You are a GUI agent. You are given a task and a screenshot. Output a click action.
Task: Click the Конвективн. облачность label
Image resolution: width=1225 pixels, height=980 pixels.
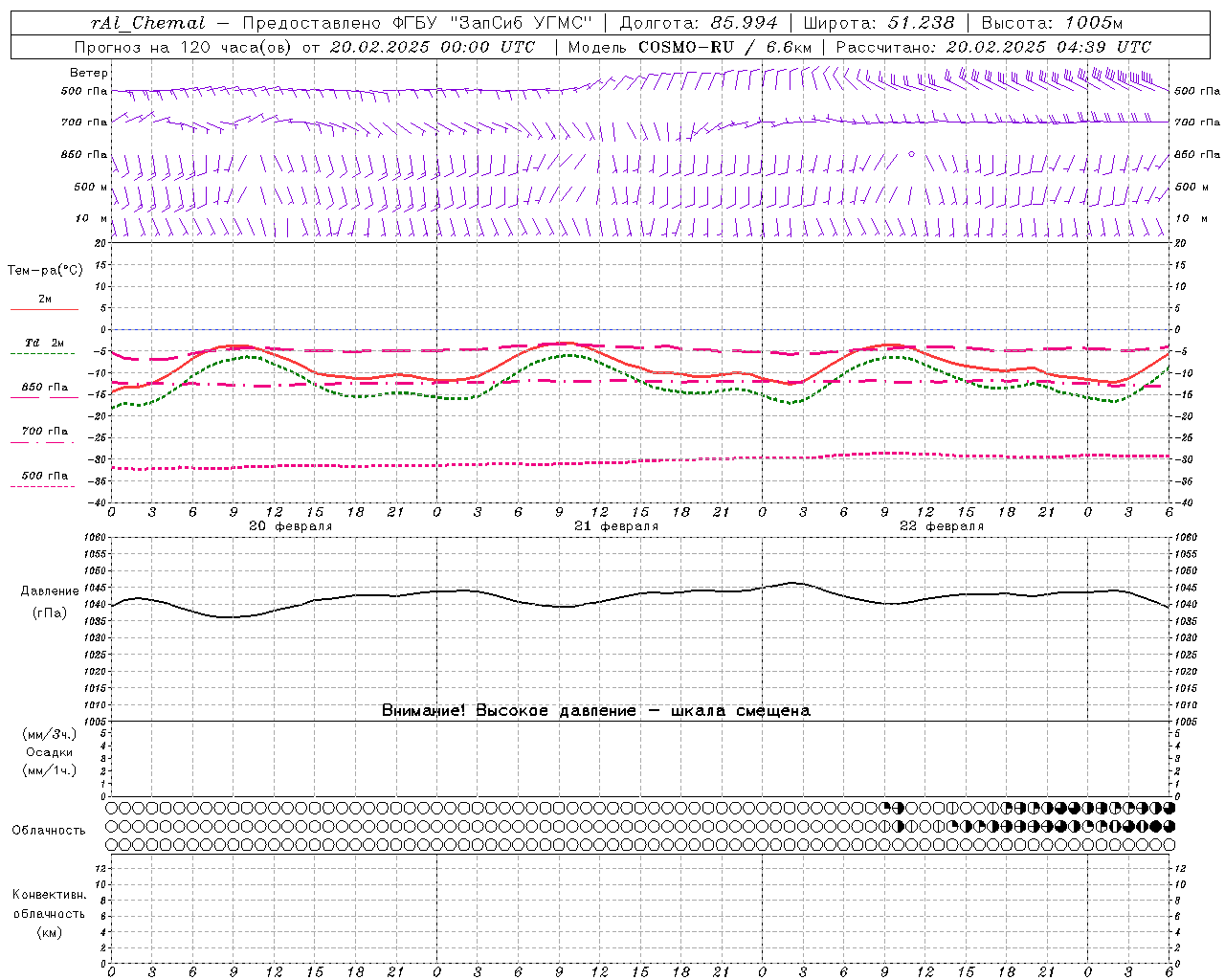coord(49,904)
